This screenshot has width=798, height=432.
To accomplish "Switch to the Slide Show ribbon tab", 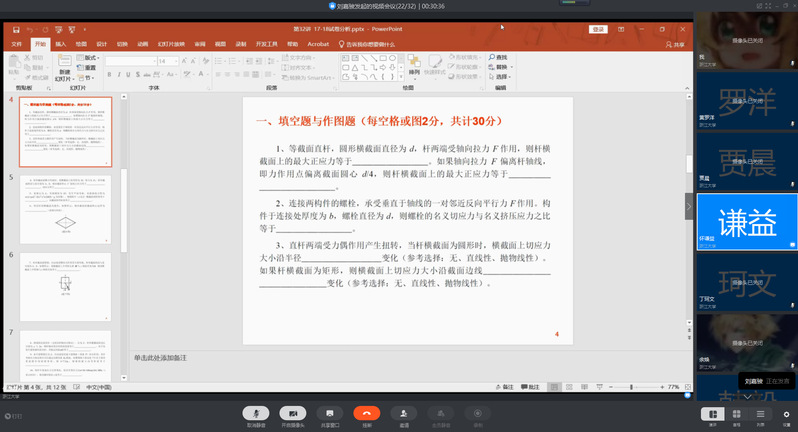I will pos(166,44).
